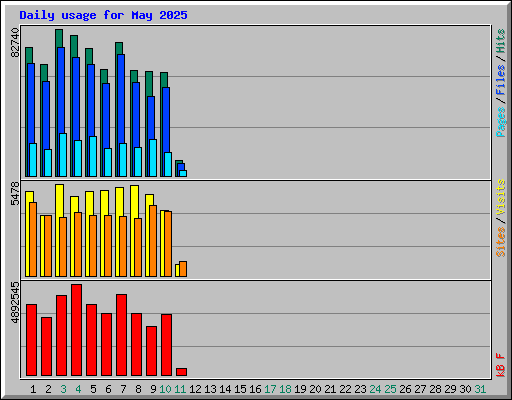
Task: Select the orange sites bar for day 1
Action: pos(33,239)
